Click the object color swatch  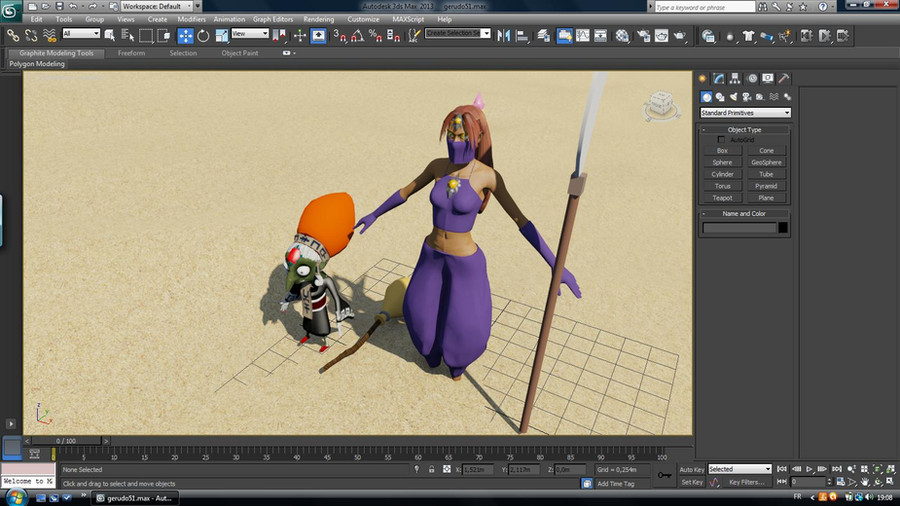coord(783,228)
